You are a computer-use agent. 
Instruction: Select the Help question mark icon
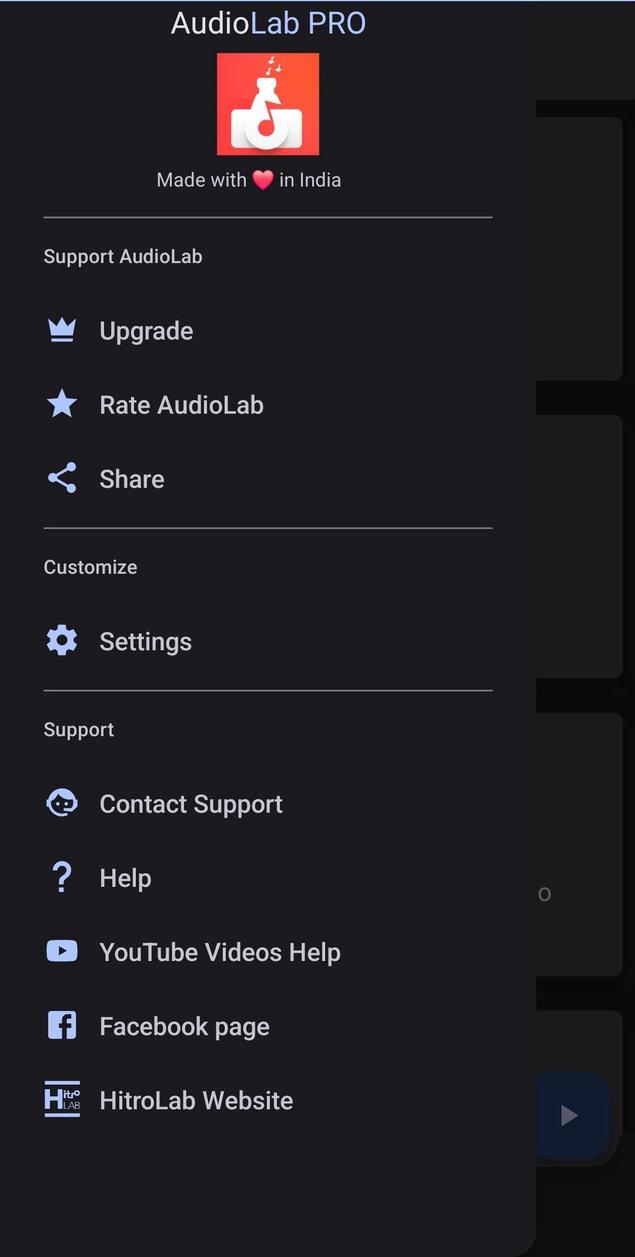(61, 877)
